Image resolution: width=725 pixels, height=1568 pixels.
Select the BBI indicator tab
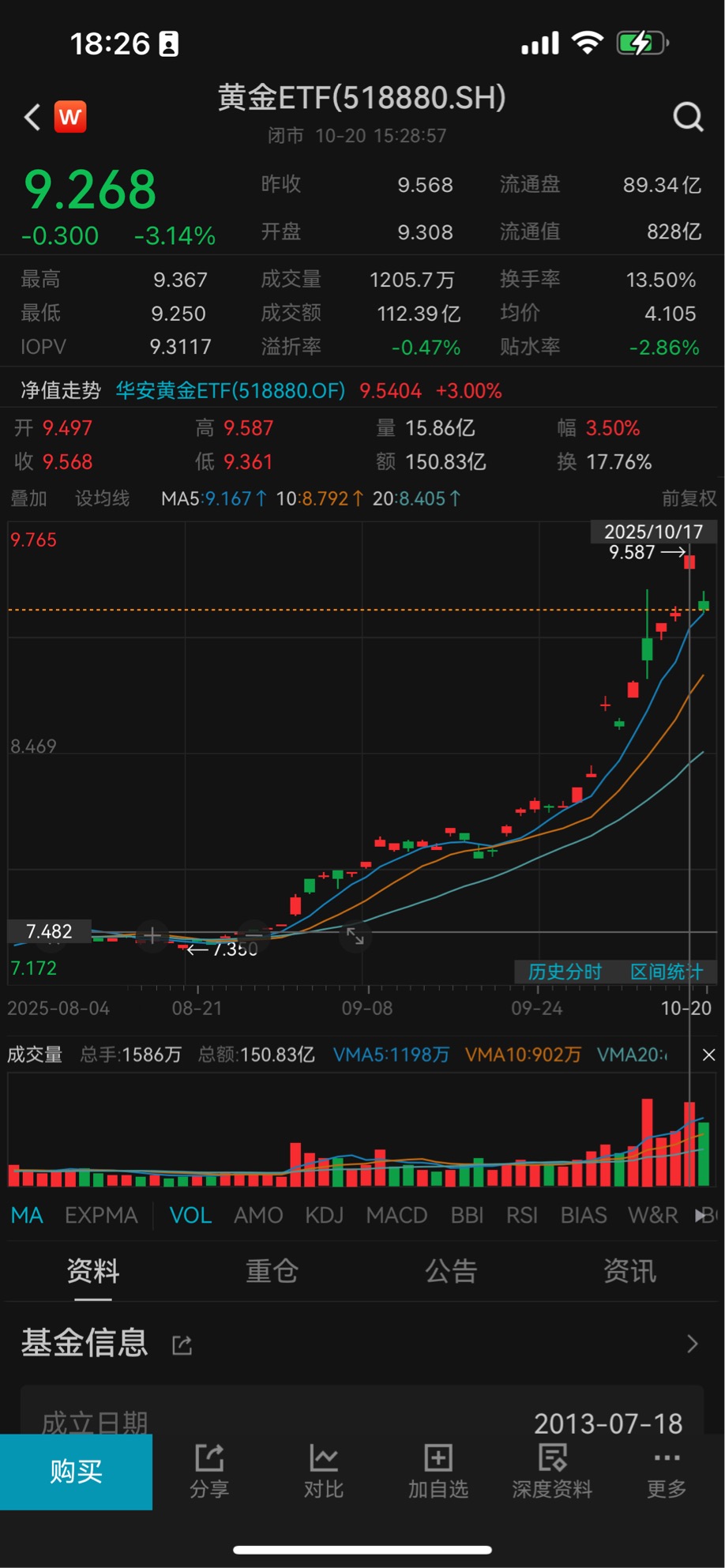[x=467, y=1215]
